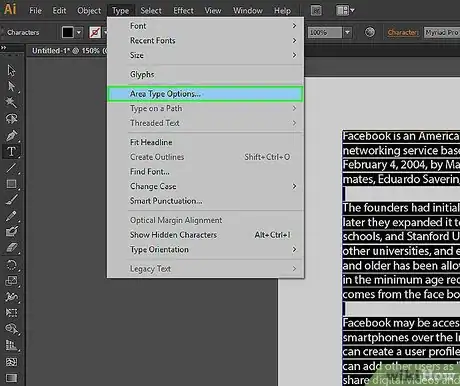The height and width of the screenshot is (386, 460).
Task: Choose the Free Transform tool
Action: 11,312
